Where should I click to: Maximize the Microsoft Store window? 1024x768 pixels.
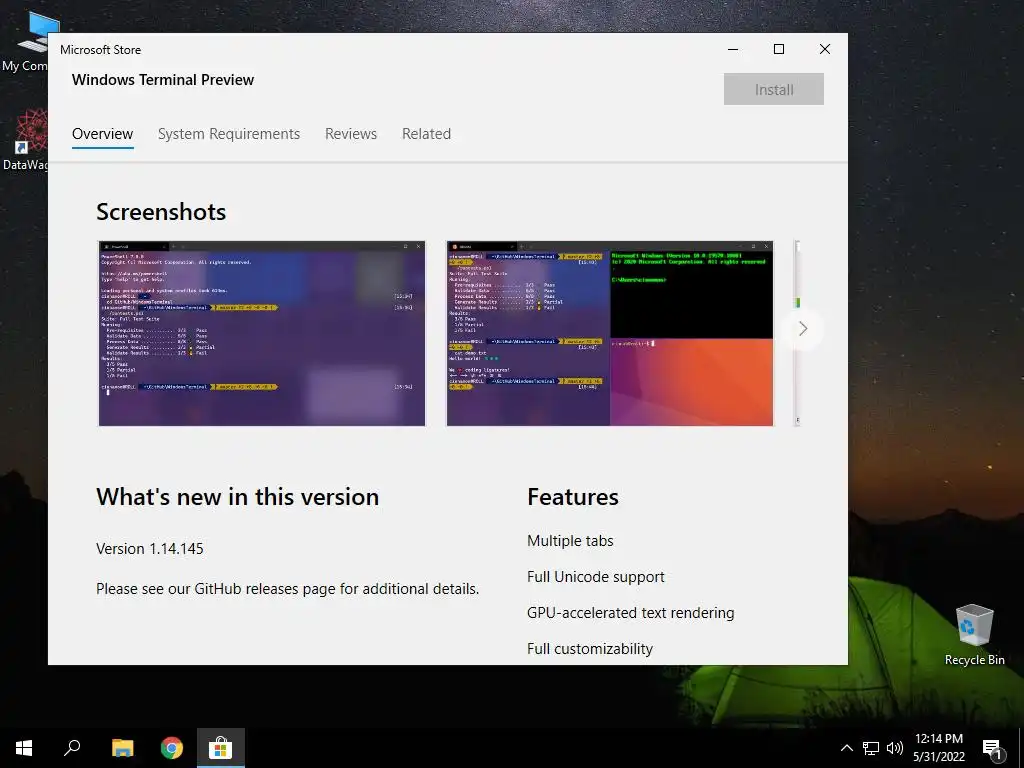pos(778,50)
